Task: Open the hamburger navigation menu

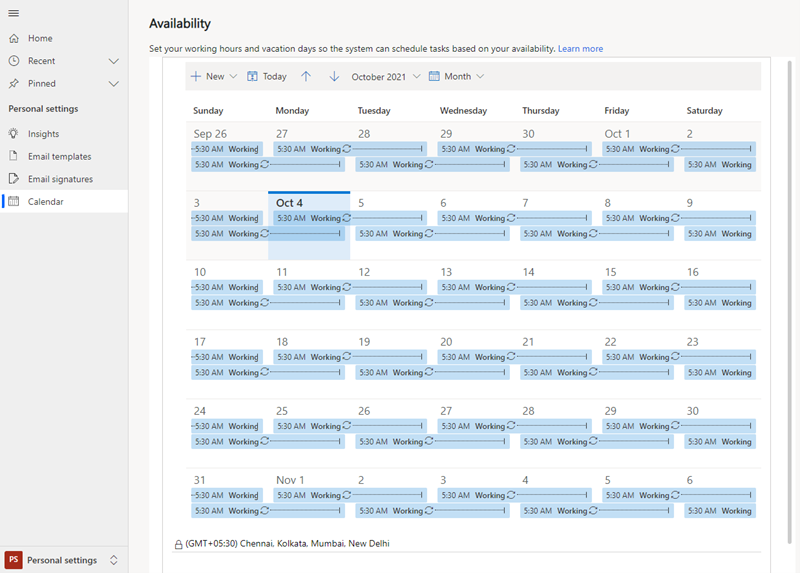Action: coord(14,13)
